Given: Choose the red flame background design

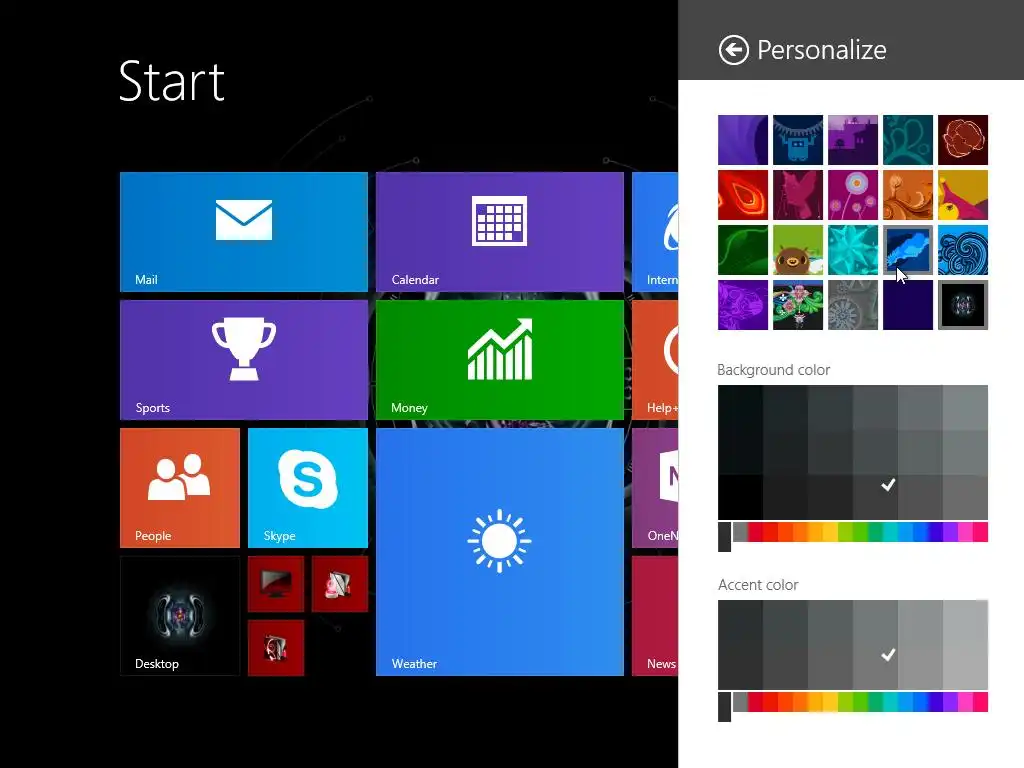Looking at the screenshot, I should [x=743, y=195].
